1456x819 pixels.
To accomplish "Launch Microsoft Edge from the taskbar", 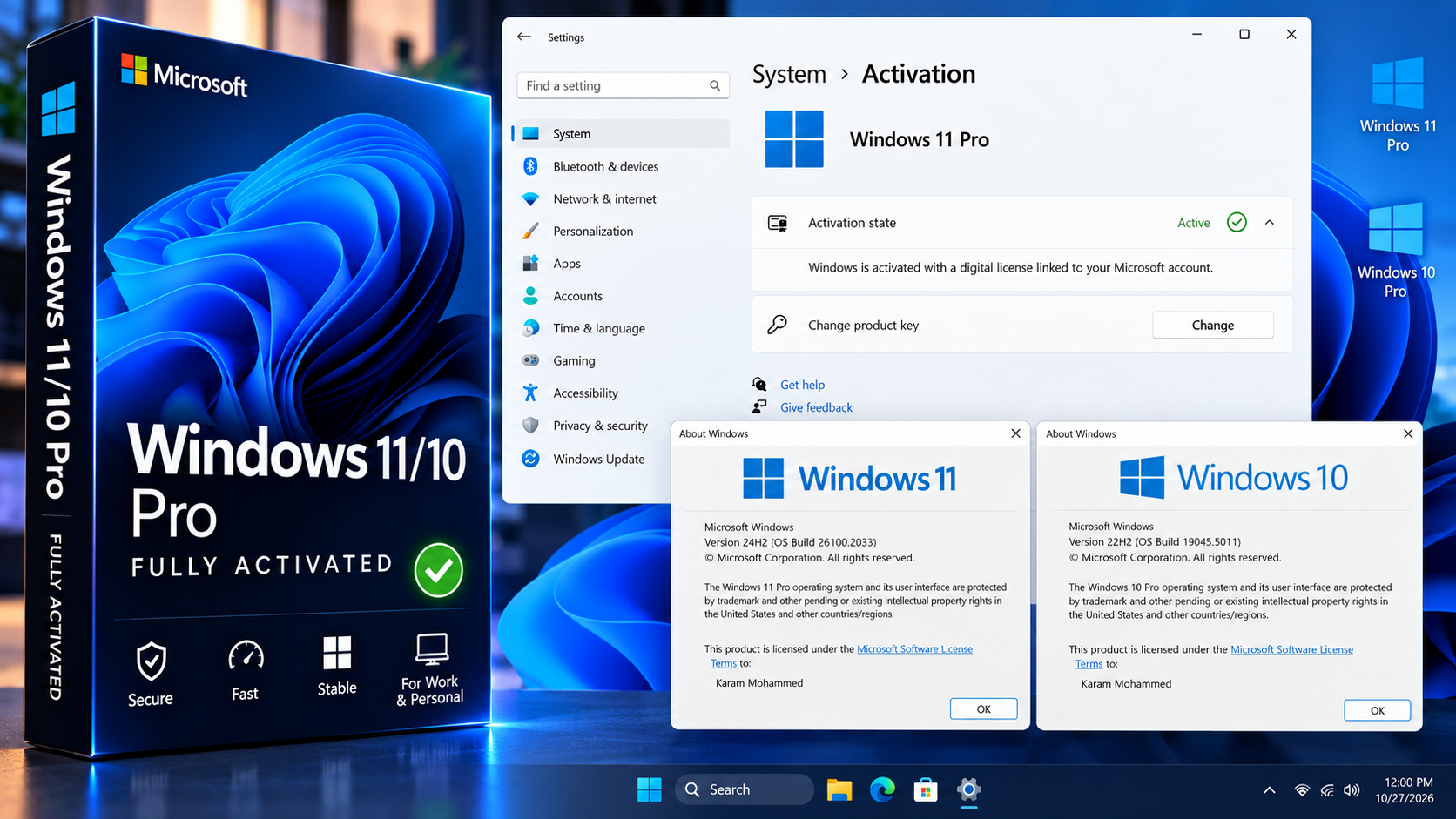I will coord(882,789).
